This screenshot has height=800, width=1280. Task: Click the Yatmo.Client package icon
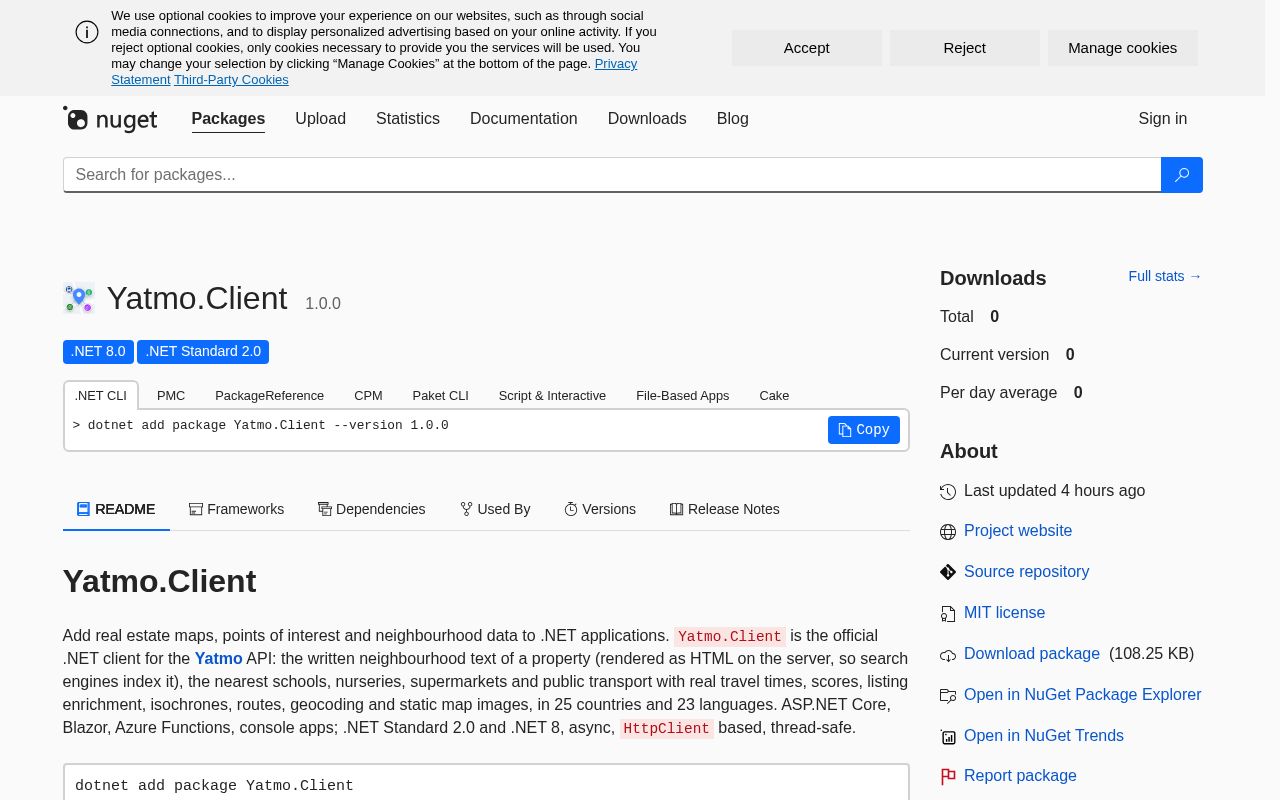click(79, 298)
